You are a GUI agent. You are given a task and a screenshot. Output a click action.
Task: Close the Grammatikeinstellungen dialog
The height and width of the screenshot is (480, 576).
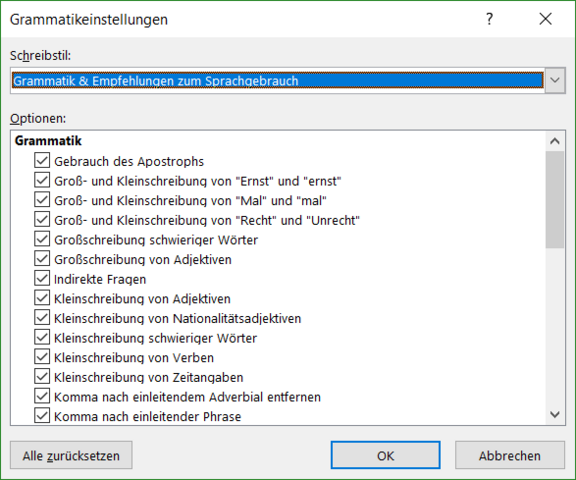546,19
